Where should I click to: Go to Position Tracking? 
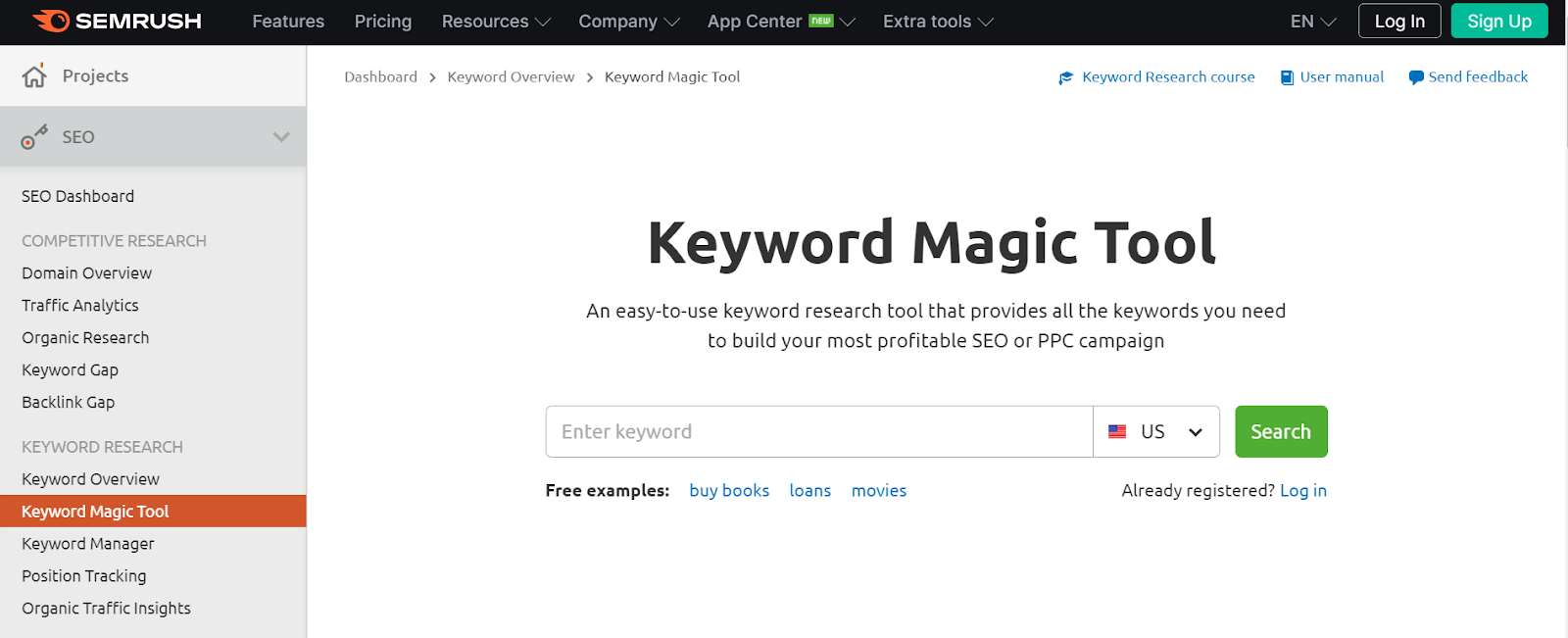click(x=84, y=576)
